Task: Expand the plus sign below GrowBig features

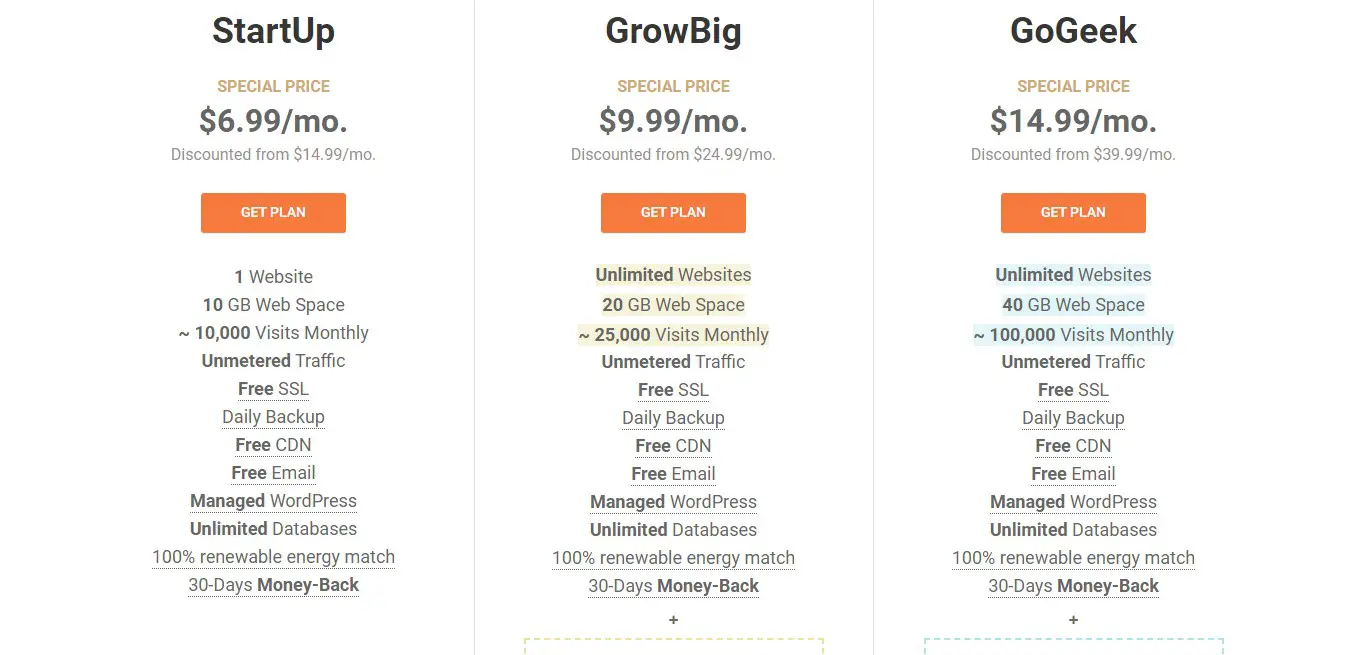Action: pyautogui.click(x=673, y=620)
